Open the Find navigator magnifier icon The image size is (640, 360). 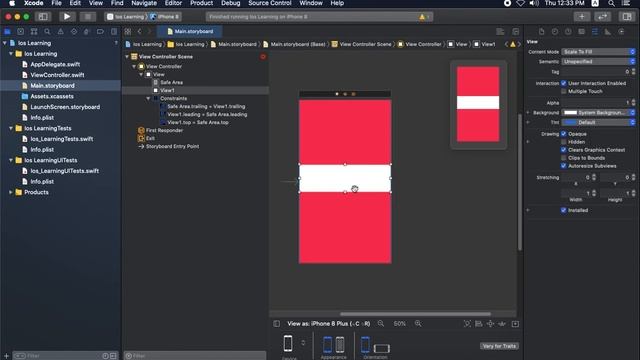point(47,31)
